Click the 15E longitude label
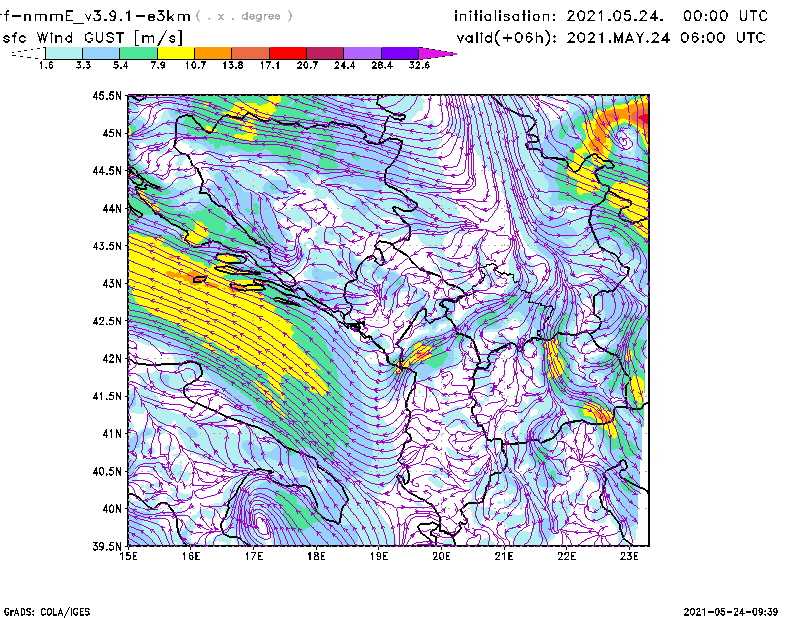 pyautogui.click(x=128, y=556)
